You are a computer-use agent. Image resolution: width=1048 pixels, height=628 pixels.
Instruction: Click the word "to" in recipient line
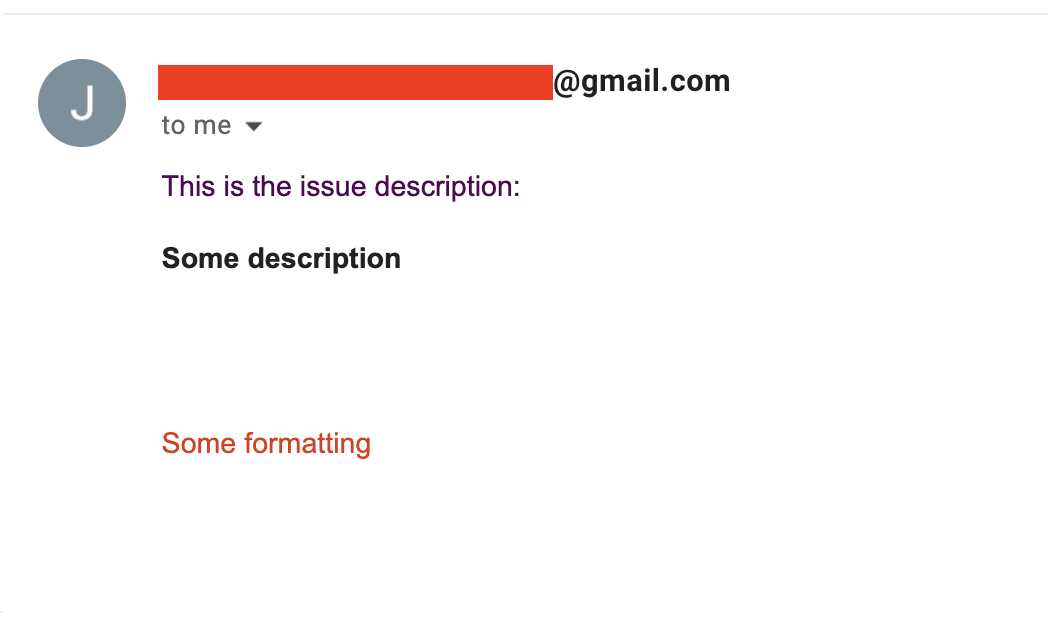(x=173, y=126)
